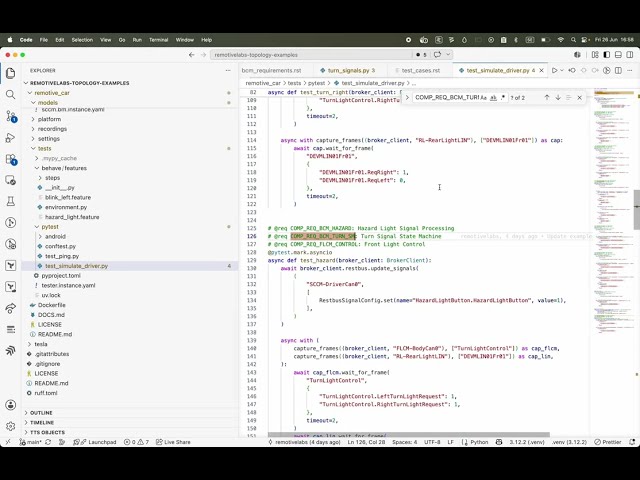Click the notifications bell in status bar

(x=632, y=442)
